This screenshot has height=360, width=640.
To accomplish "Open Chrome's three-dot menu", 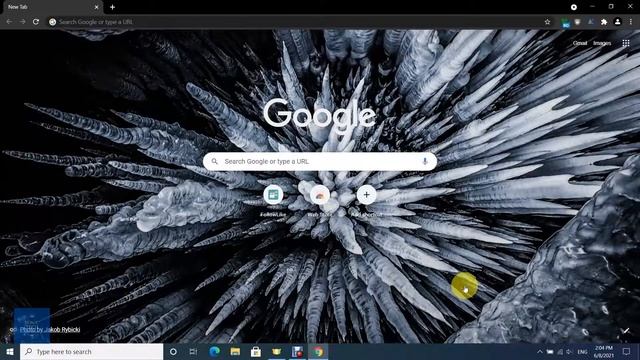I will click(x=631, y=22).
